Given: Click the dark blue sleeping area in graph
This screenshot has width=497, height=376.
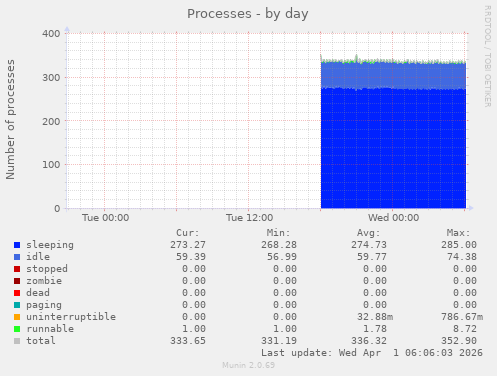Looking at the screenshot, I should 393,148.
